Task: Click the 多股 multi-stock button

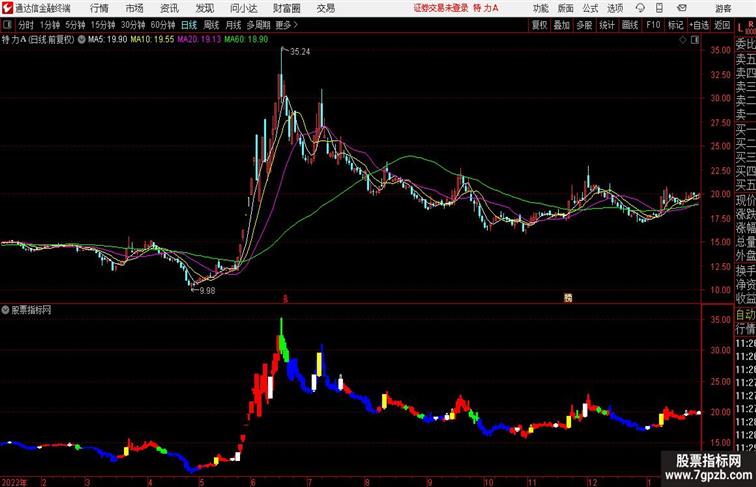Action: (x=584, y=25)
